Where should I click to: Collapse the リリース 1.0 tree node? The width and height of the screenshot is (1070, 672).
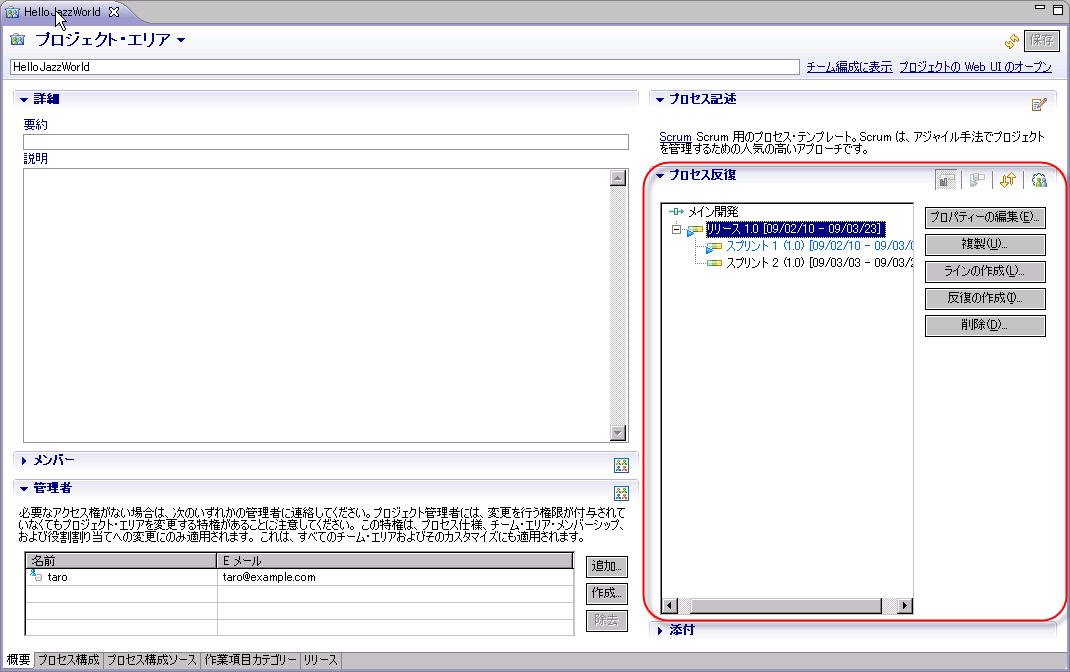(x=676, y=229)
